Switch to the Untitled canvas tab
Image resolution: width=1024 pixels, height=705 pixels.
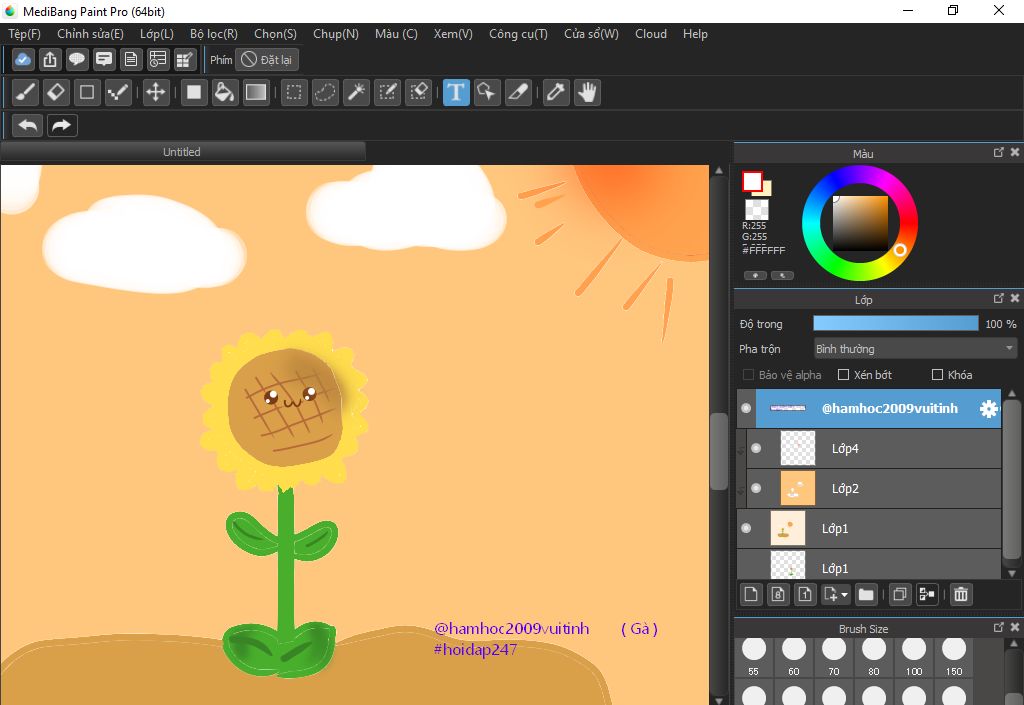pos(182,152)
